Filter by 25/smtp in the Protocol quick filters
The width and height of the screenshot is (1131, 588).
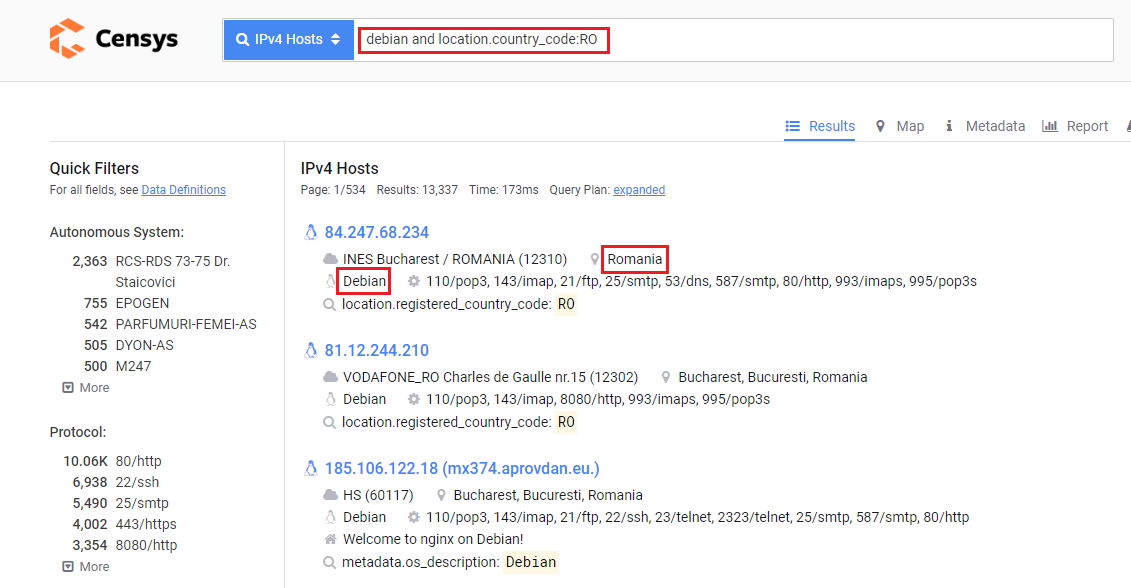point(142,503)
